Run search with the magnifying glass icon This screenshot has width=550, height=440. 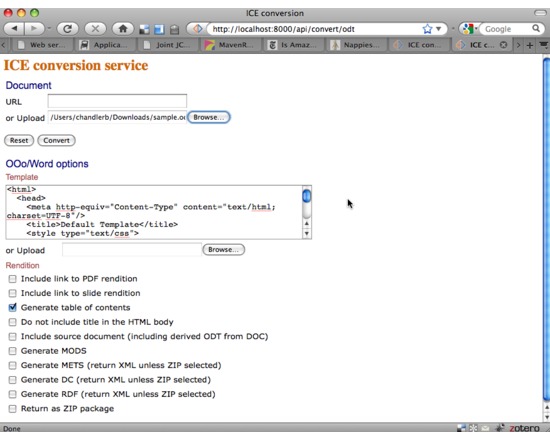click(536, 28)
